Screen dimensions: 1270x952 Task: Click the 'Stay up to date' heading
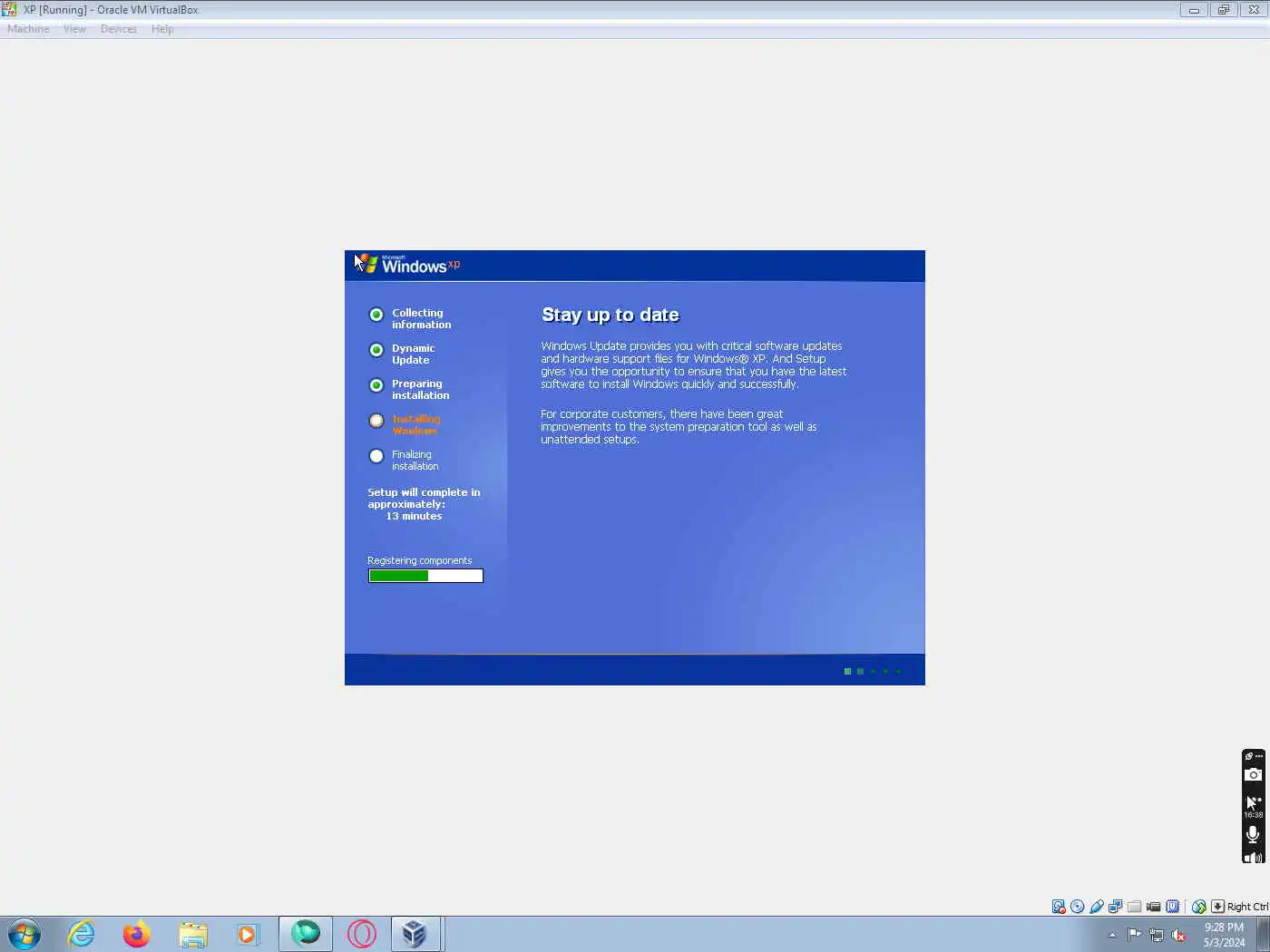click(611, 315)
